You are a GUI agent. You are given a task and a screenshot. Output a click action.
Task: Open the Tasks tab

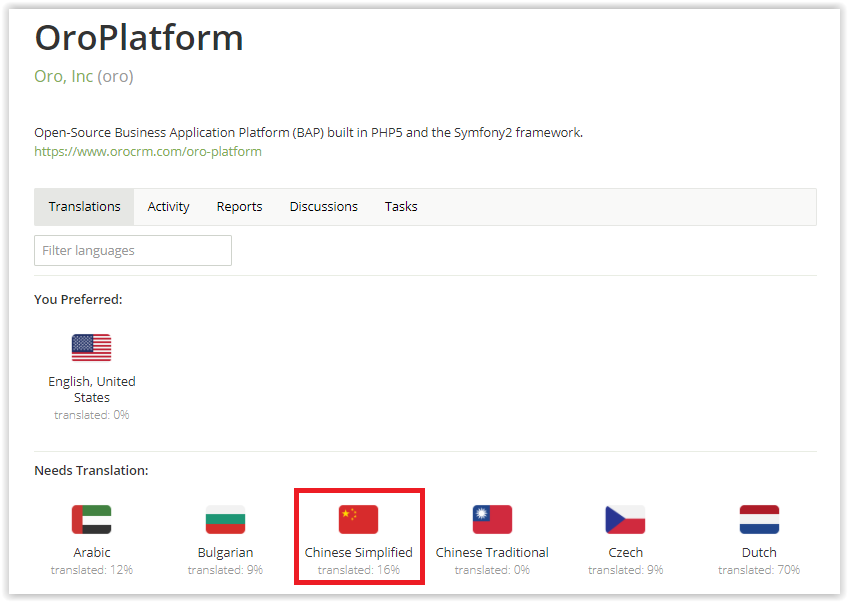[401, 207]
